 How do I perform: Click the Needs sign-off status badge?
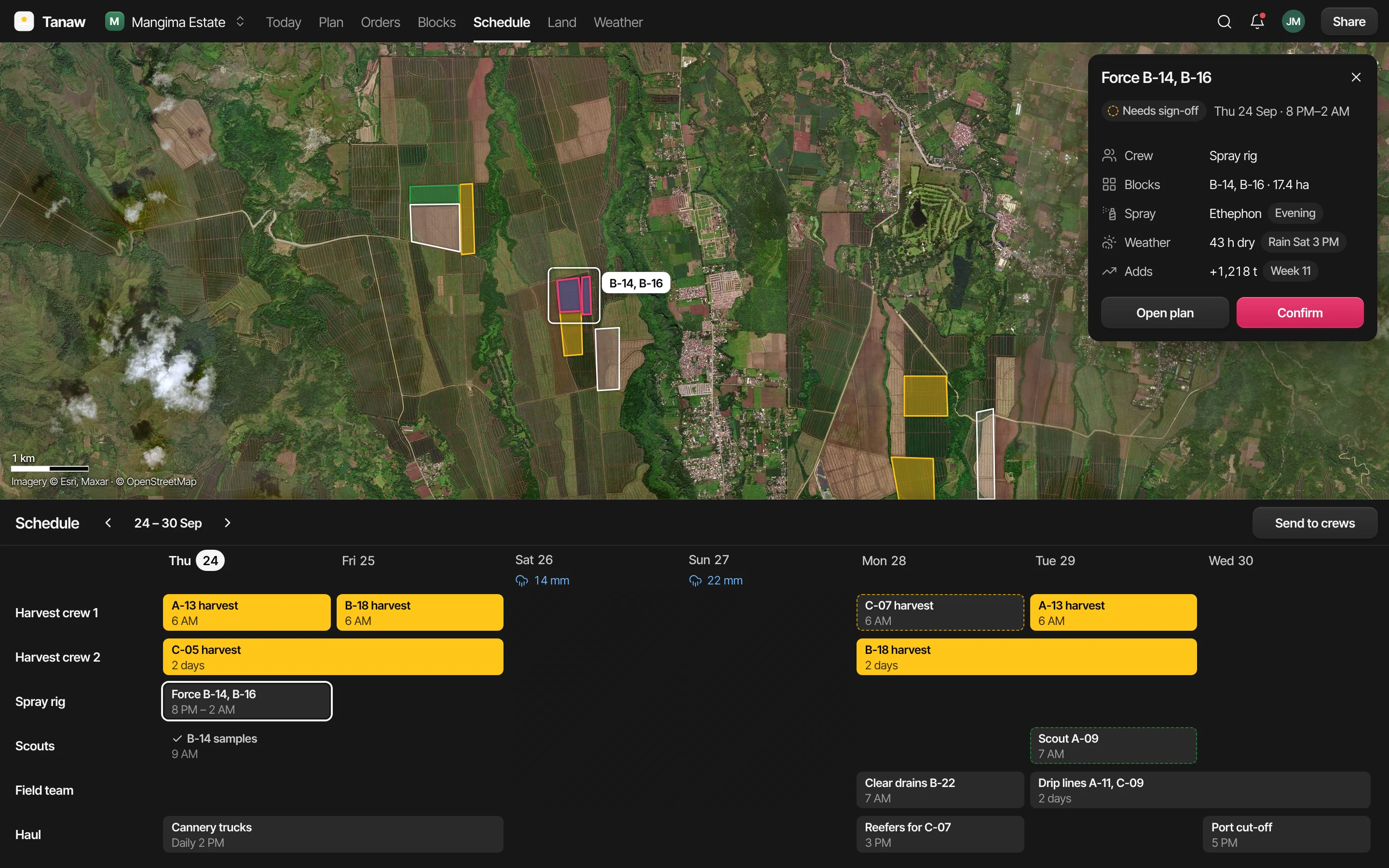1153,111
